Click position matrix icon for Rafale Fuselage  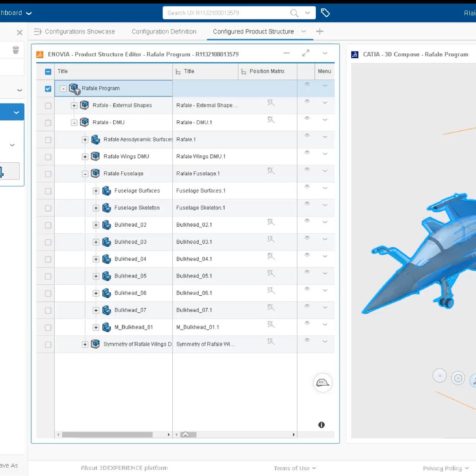271,171
